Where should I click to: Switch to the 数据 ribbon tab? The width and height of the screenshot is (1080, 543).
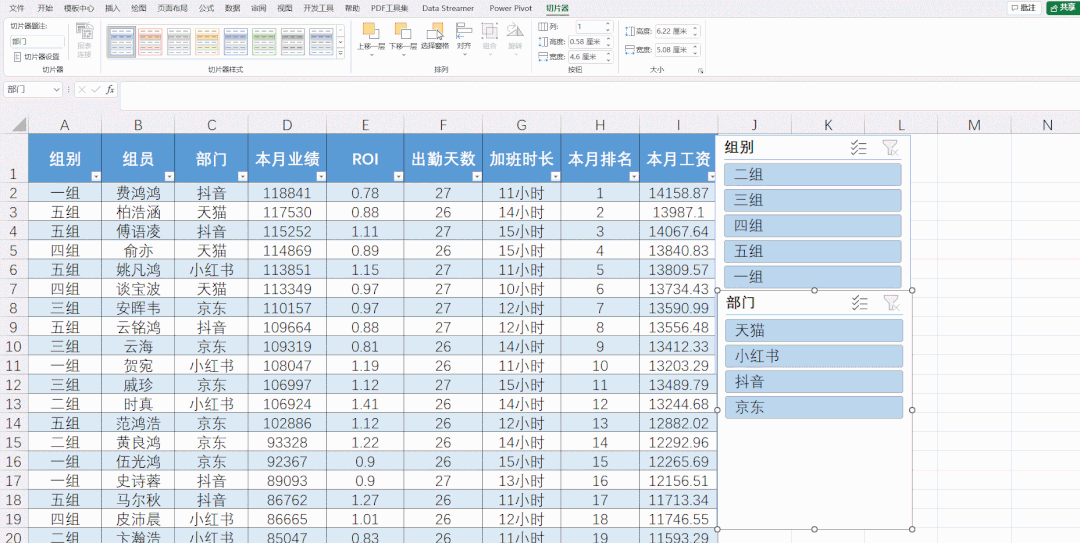click(233, 8)
